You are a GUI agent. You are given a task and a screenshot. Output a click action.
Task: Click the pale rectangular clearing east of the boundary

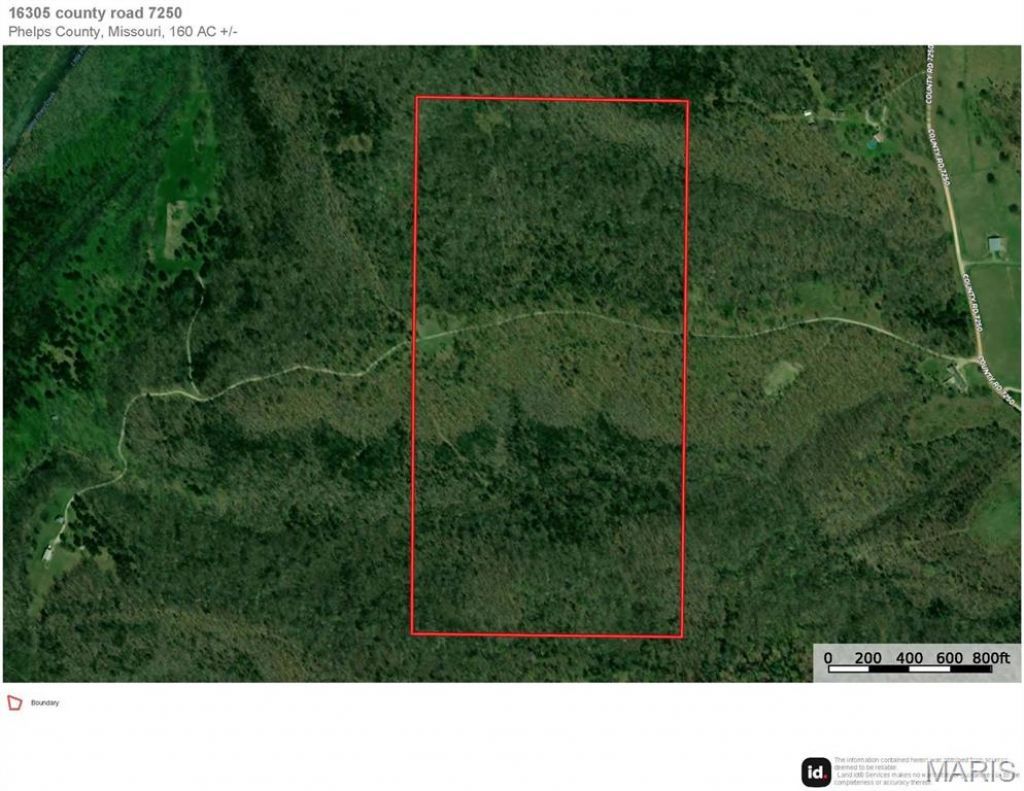tap(783, 378)
